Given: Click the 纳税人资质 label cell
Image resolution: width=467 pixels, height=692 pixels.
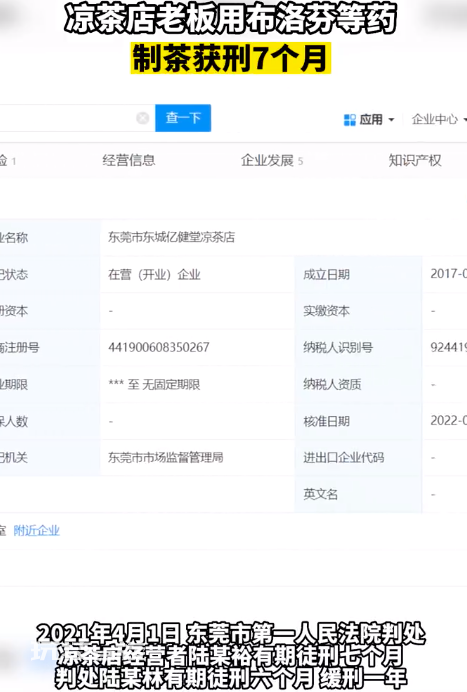Looking at the screenshot, I should click(358, 384).
